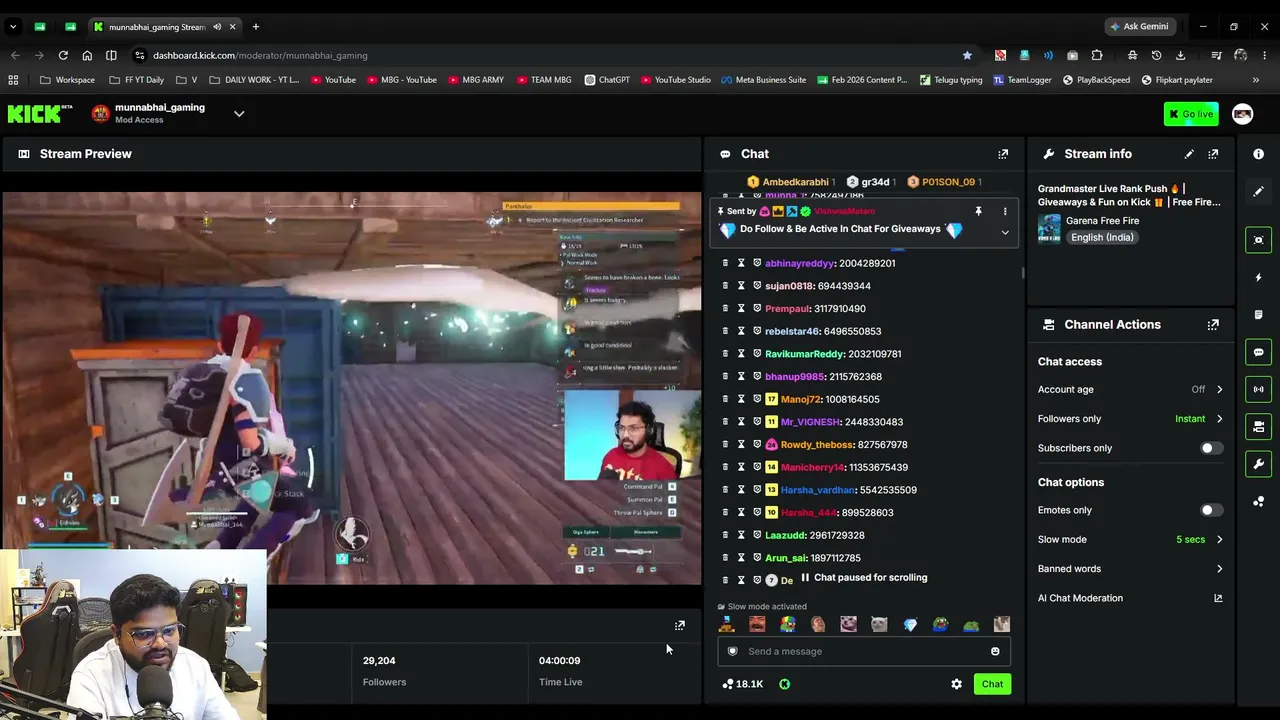Ban user Prempaul with shield icon
Screen dimensions: 1280x720
(x=757, y=309)
